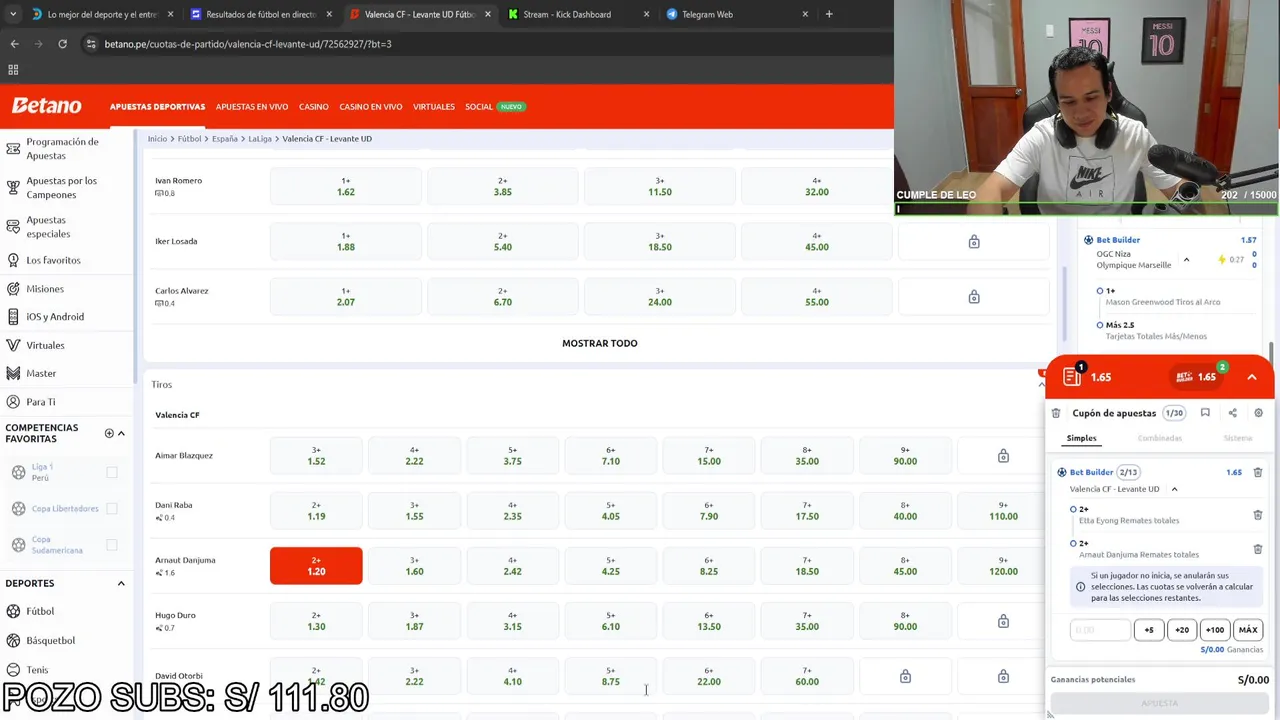Collapse OGC Niza - Olympique Marseille bet
This screenshot has width=1280, height=720.
(x=1186, y=260)
